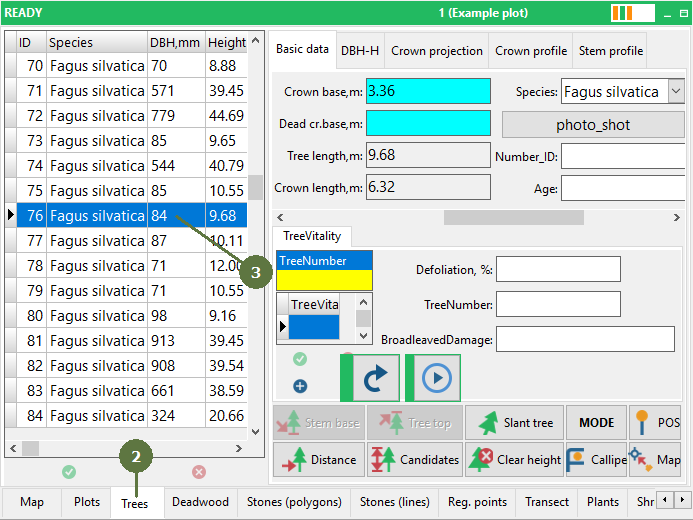Screen dimensions: 693x520
Task: Select tree row 80 in table
Action: coord(100,315)
